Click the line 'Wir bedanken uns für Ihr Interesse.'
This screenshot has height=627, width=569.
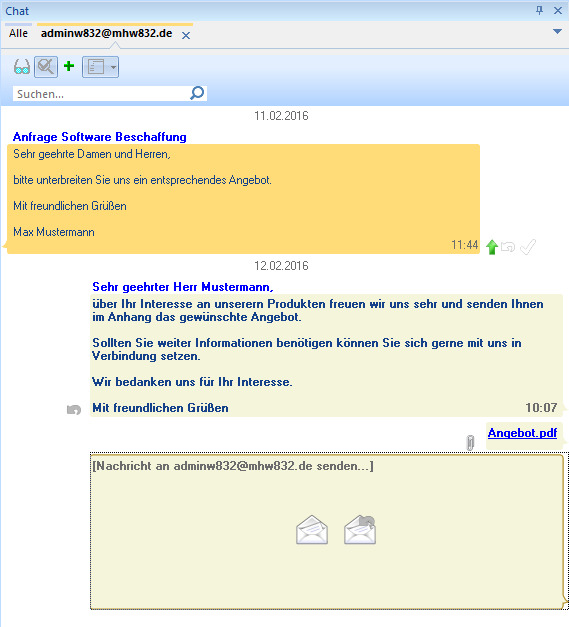point(192,382)
